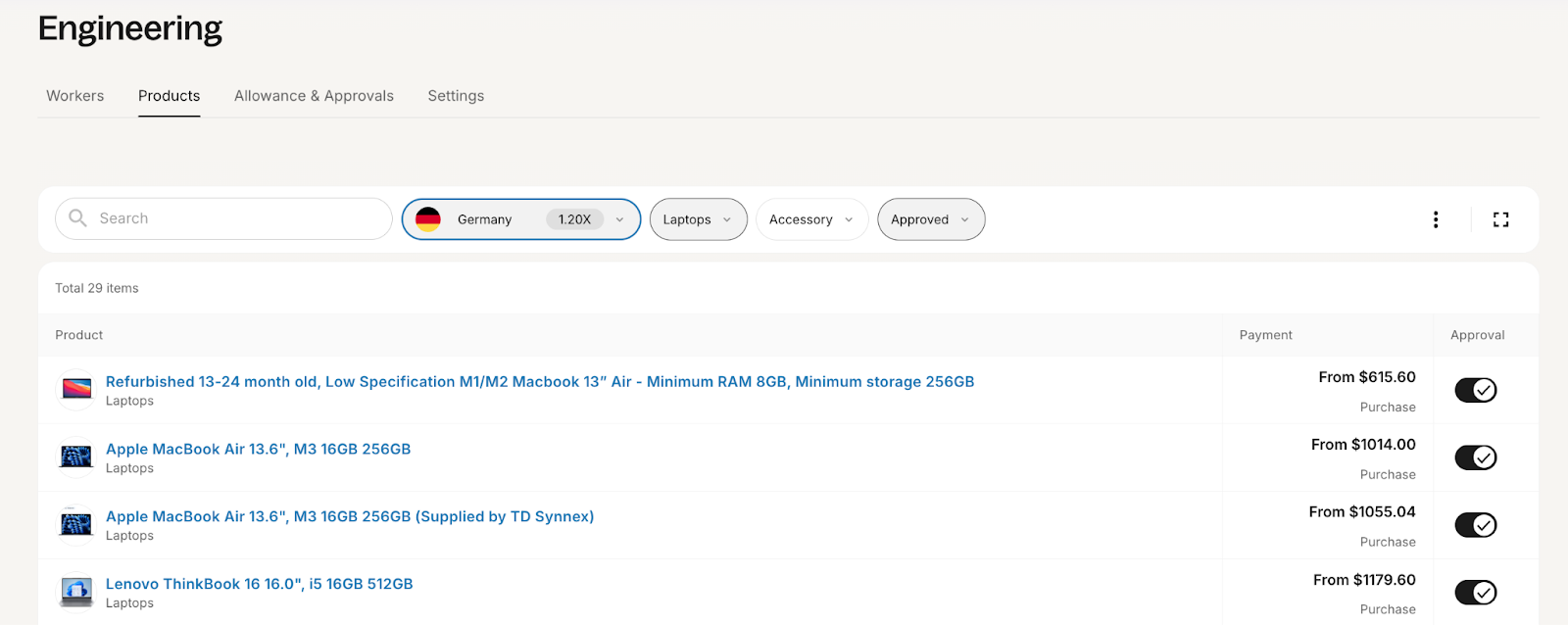
Task: Open the Accessory filter dropdown
Action: (811, 219)
